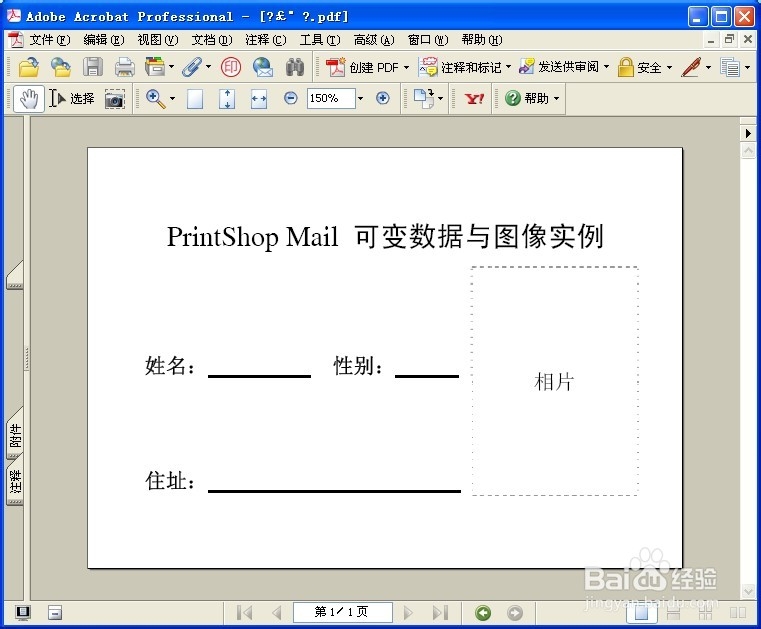Viewport: 761px width, 629px height.
Task: Open the 附件 side panel tab
Action: click(x=15, y=434)
